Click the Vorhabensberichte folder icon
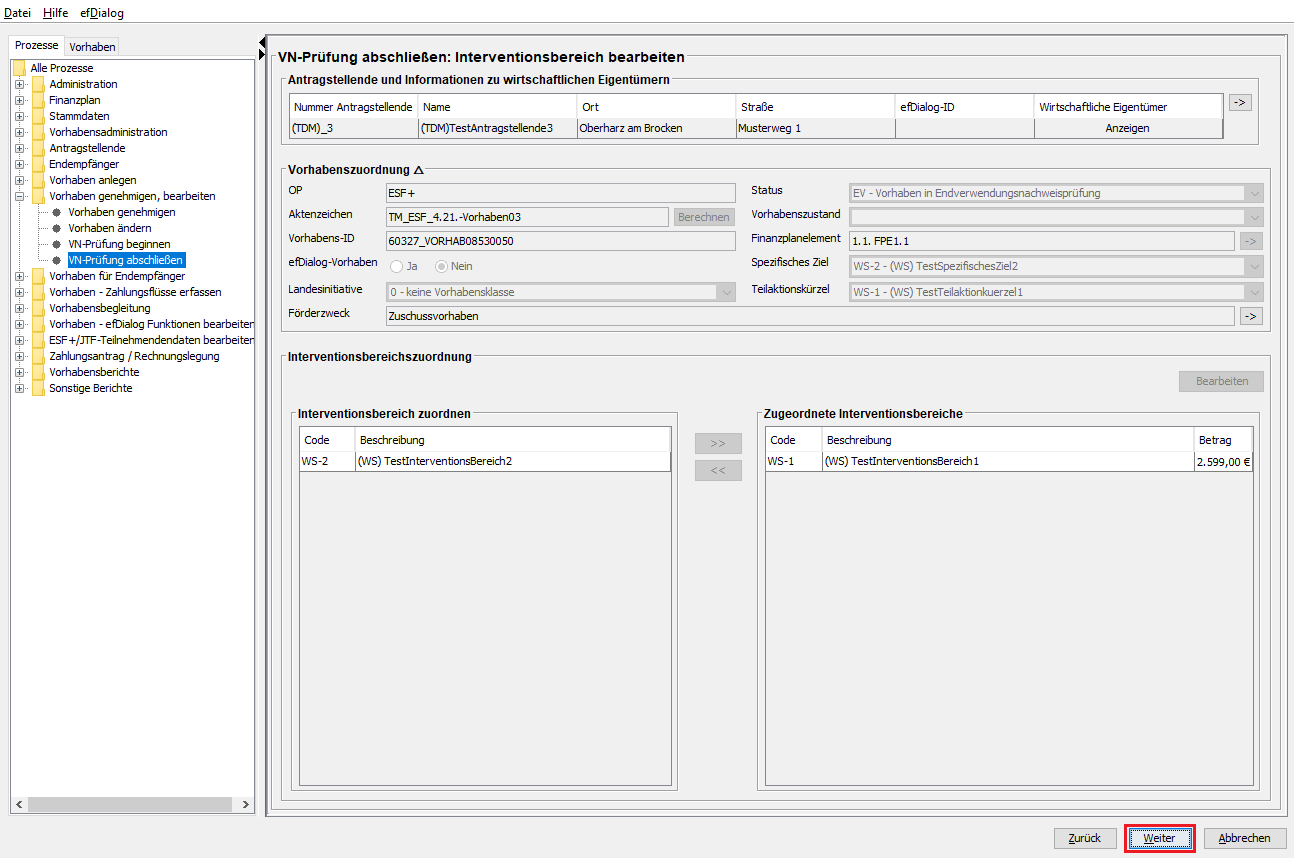Viewport: 1294px width, 858px height. tap(38, 372)
